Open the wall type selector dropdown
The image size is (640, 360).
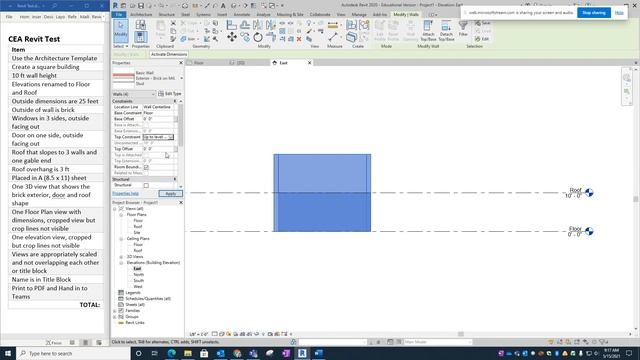click(x=181, y=78)
